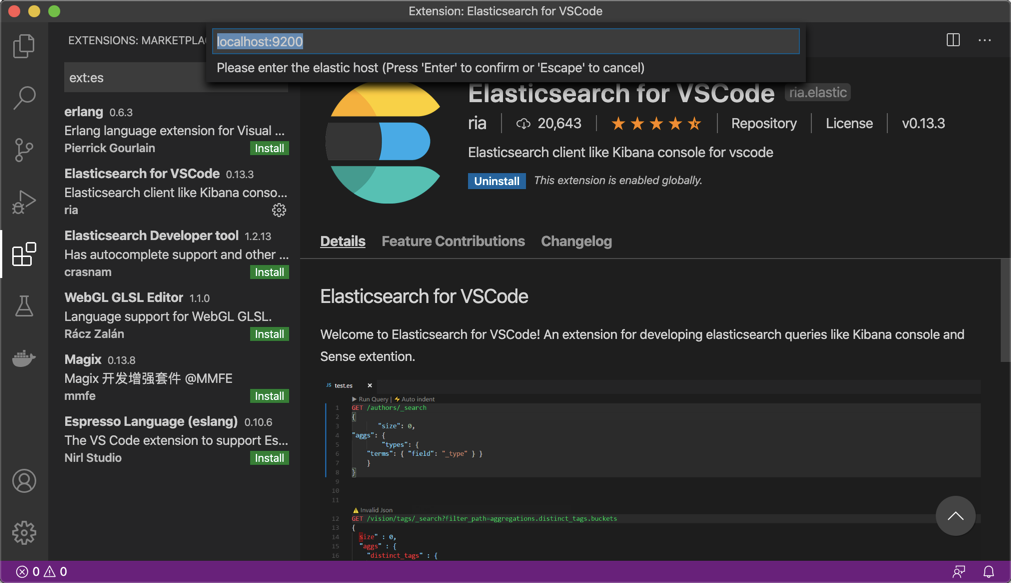Install the erlang extension
The width and height of the screenshot is (1011, 583).
coord(270,148)
